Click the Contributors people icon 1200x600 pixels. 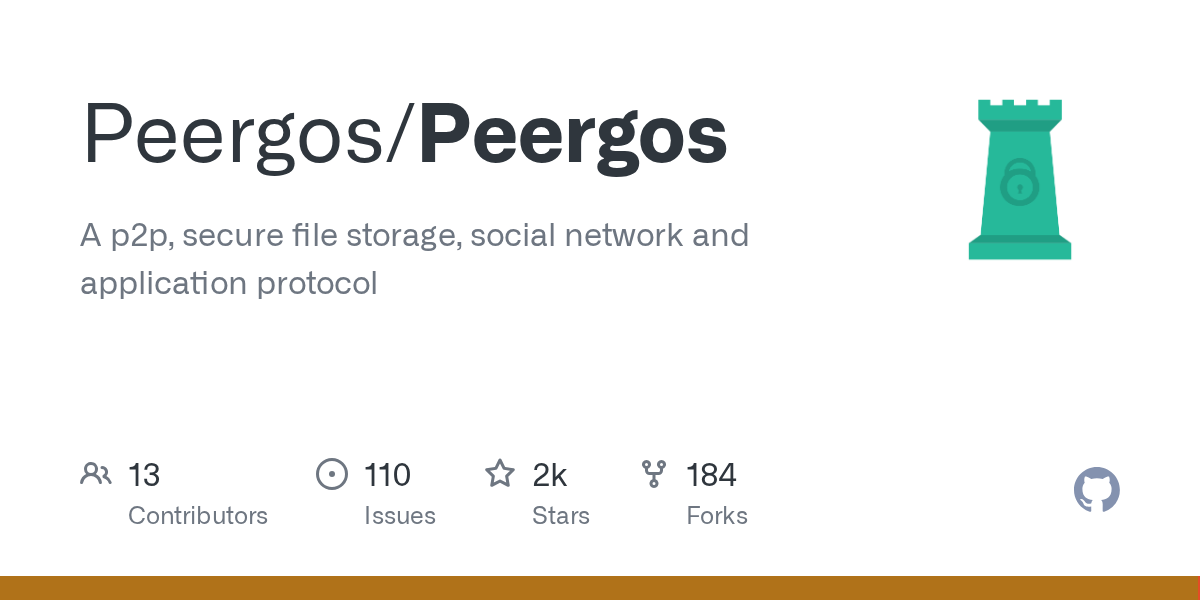click(96, 474)
